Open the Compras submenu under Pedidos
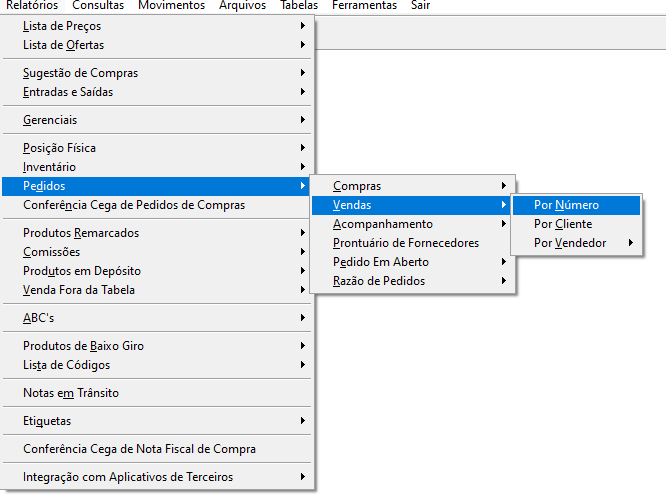Screen dimensions: 666x502 (413, 186)
